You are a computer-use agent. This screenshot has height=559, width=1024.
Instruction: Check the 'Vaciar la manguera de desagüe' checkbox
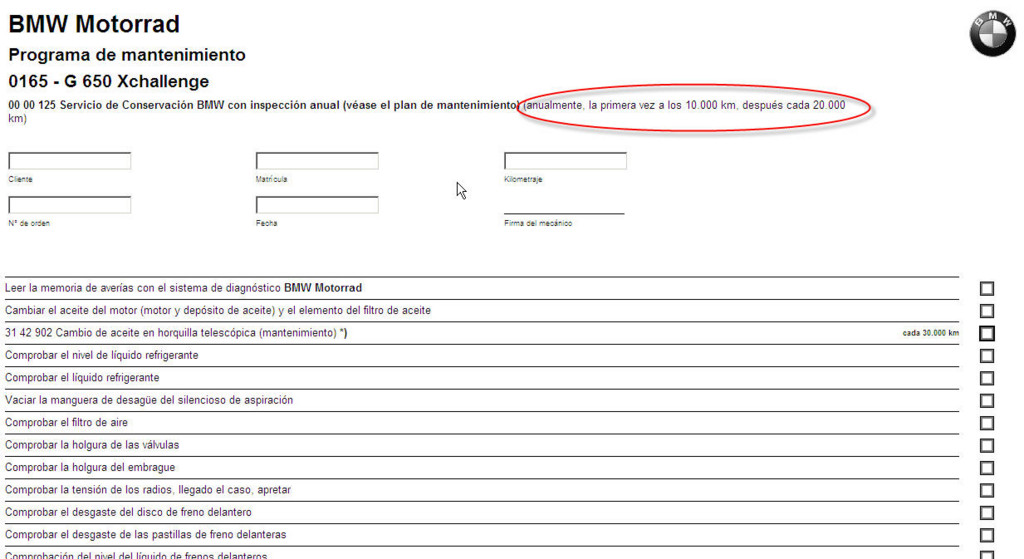[x=987, y=401]
